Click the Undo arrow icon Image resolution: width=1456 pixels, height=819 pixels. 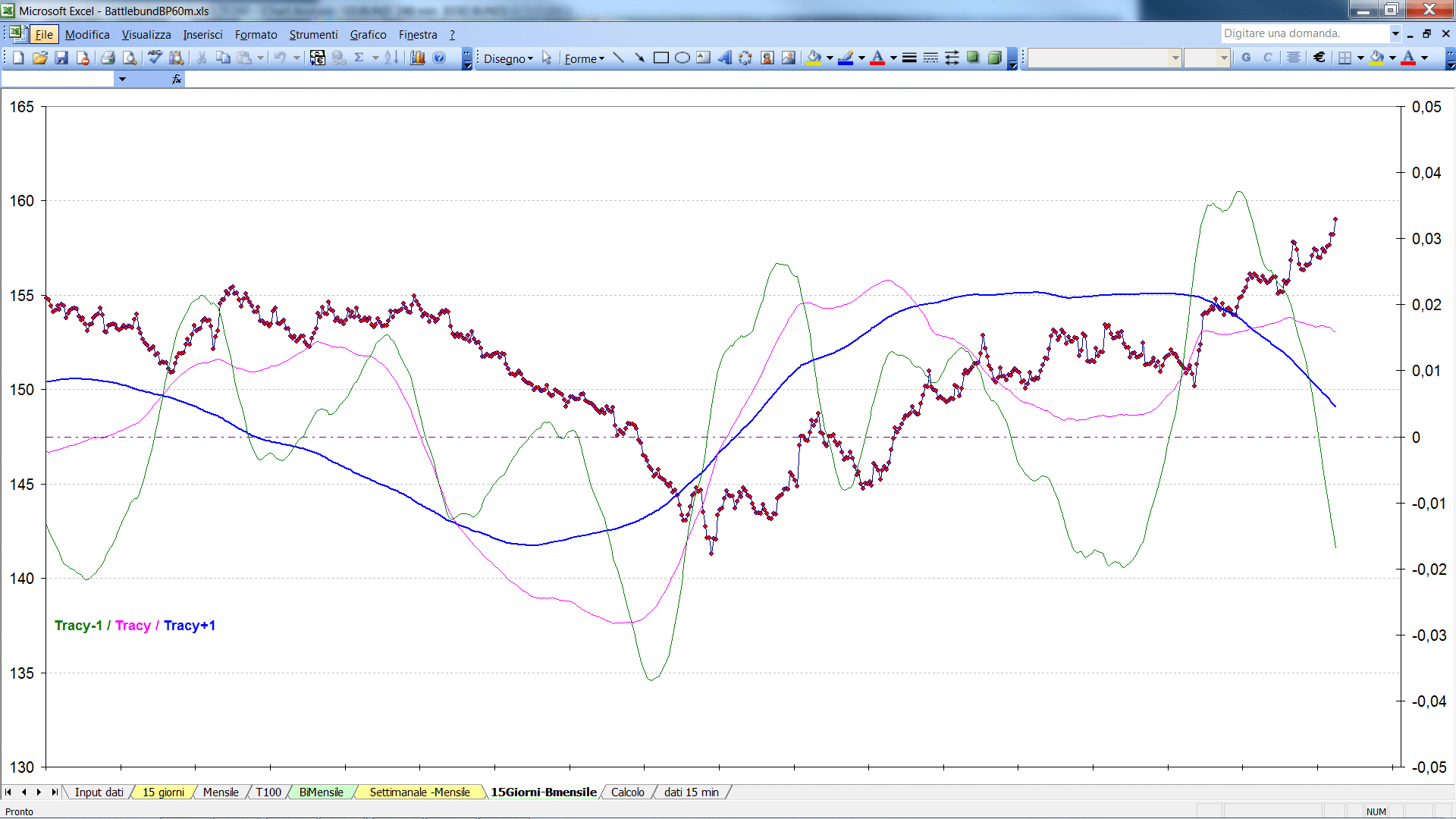click(x=280, y=58)
